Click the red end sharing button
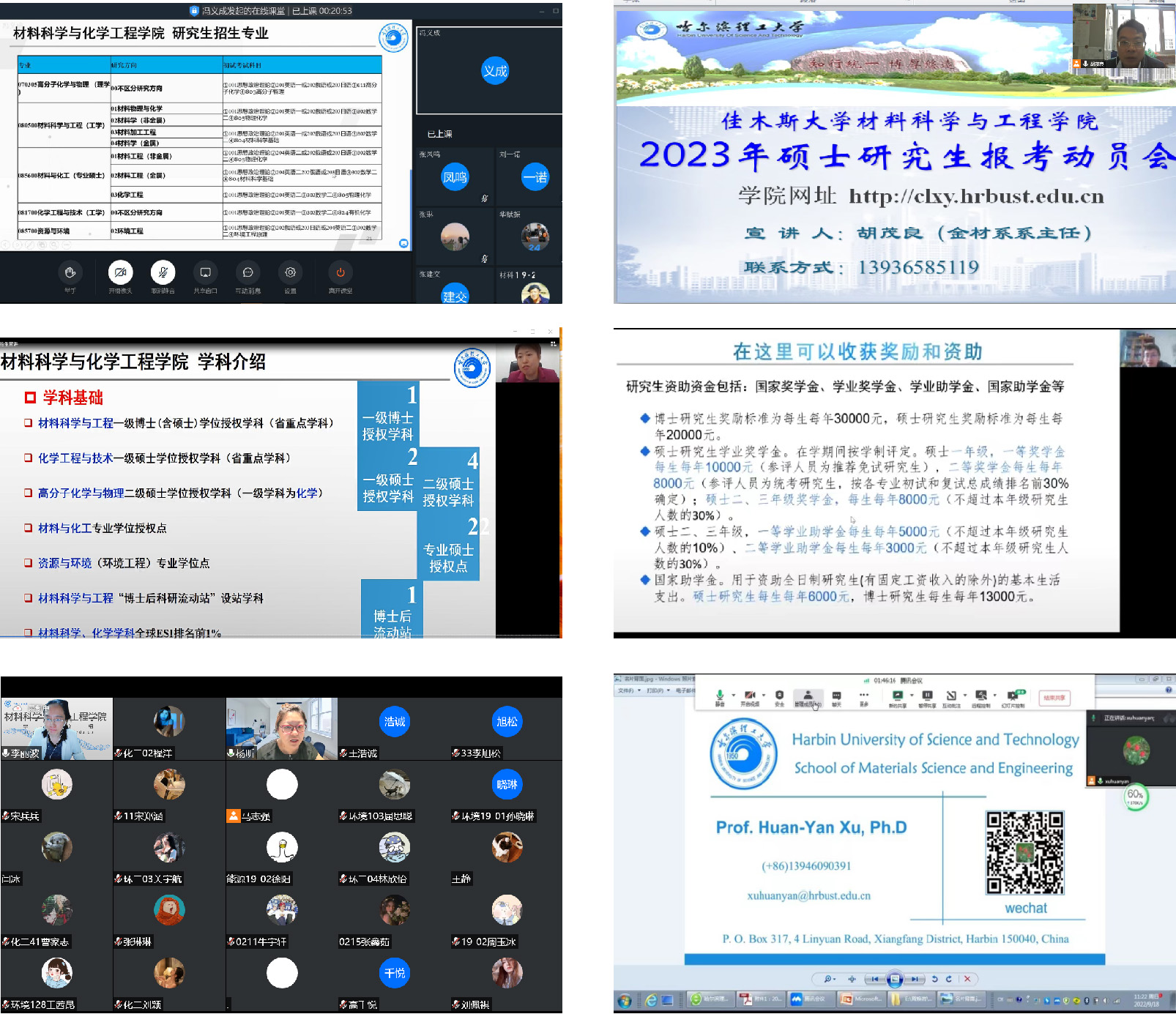1176x1014 pixels. point(1054,698)
